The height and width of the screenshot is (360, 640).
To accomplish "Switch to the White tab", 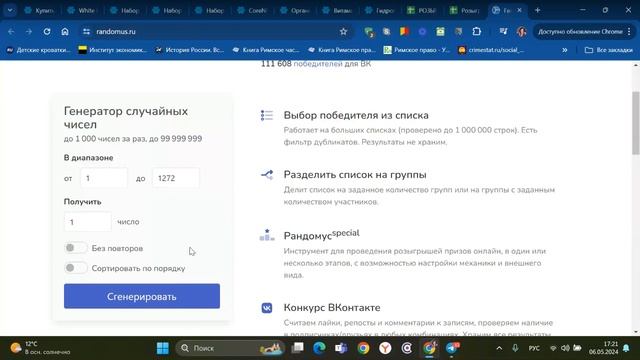I will pyautogui.click(x=82, y=10).
